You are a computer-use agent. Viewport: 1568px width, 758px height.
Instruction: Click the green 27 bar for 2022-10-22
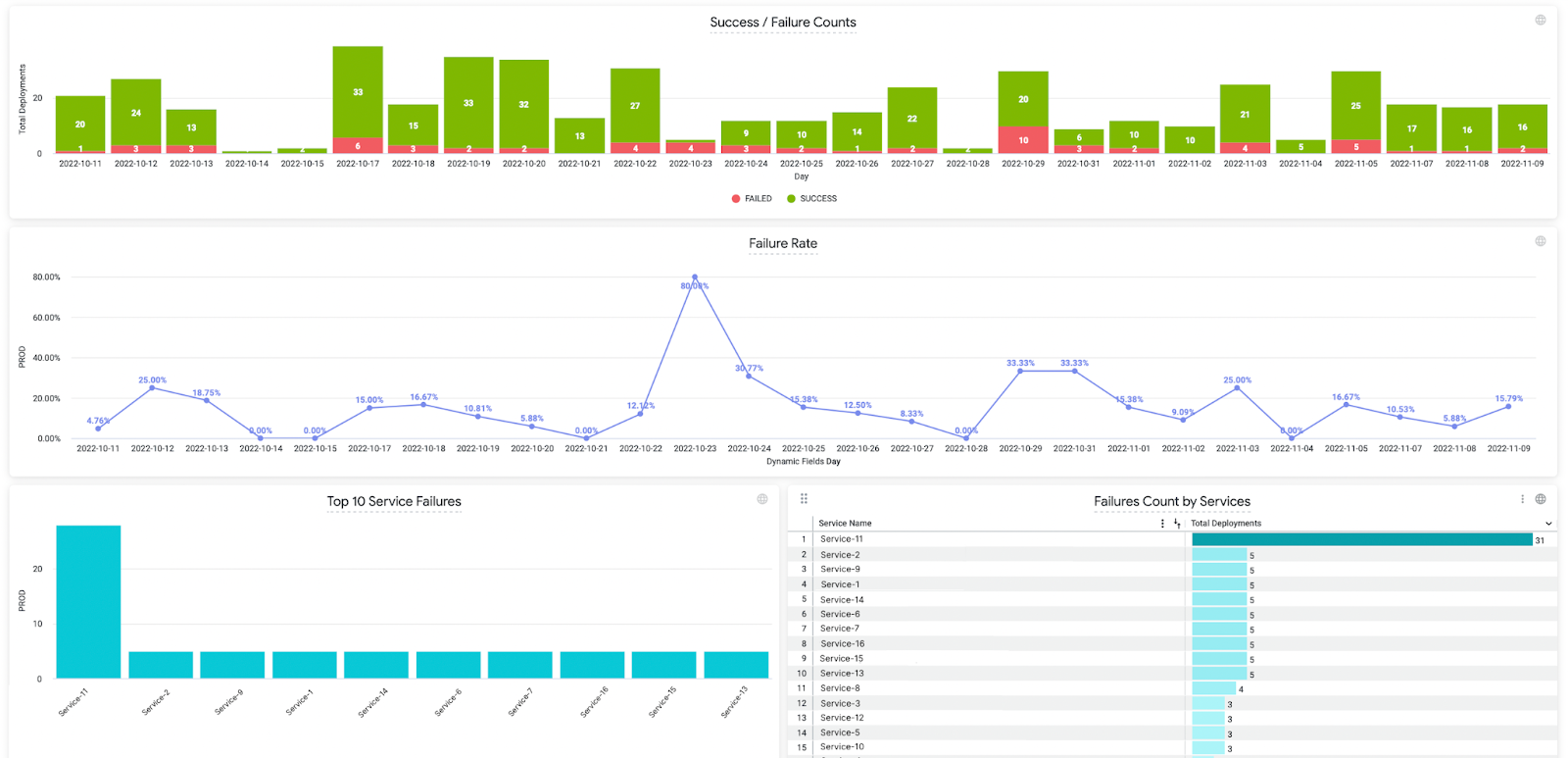[635, 106]
